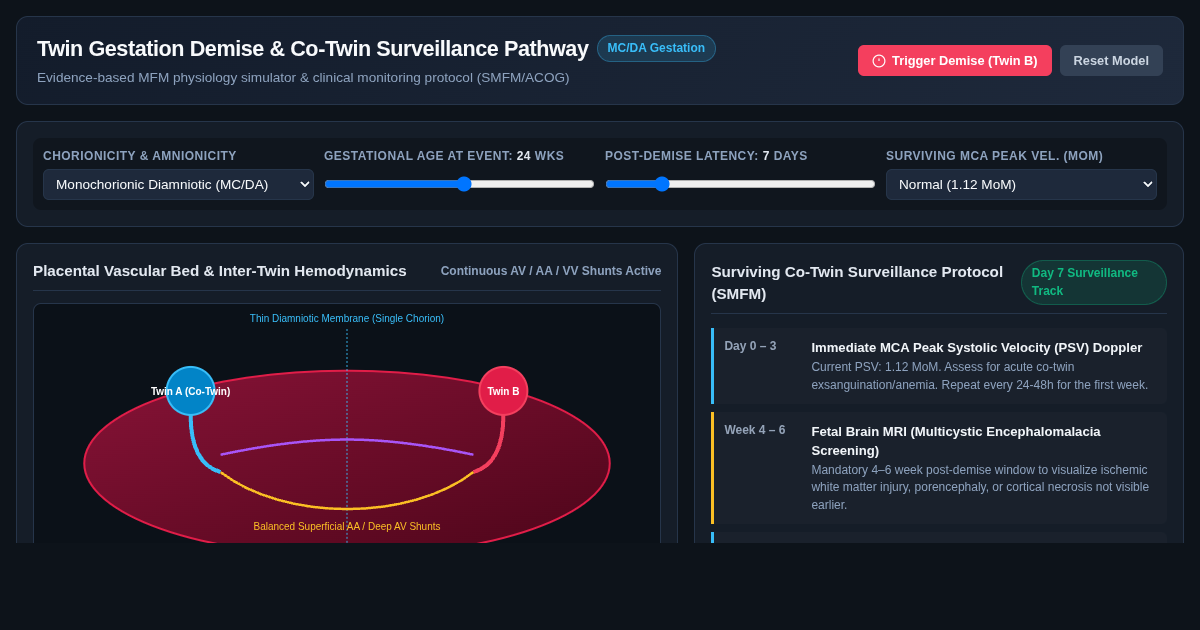Click the Thin Diamniotic Membrane label
Screen dimensions: 1200x630
click(x=347, y=319)
